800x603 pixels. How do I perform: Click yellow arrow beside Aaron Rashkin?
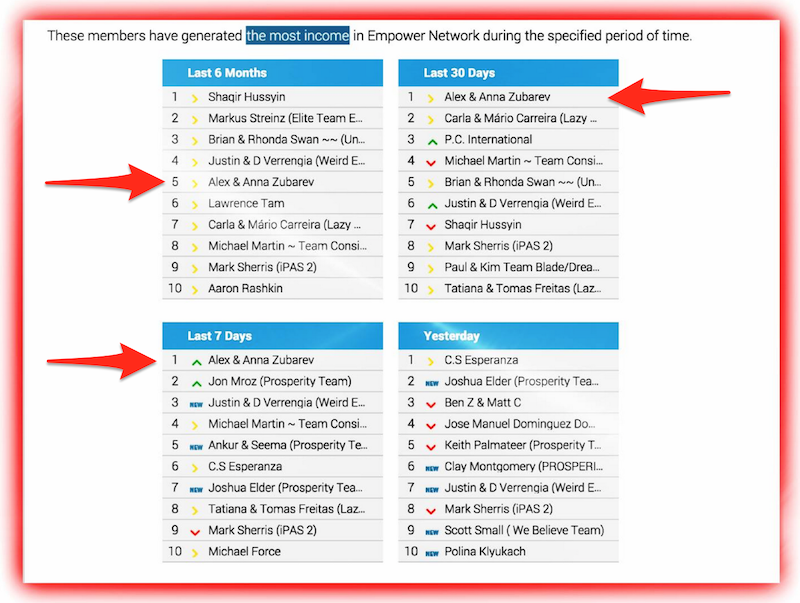pos(195,290)
